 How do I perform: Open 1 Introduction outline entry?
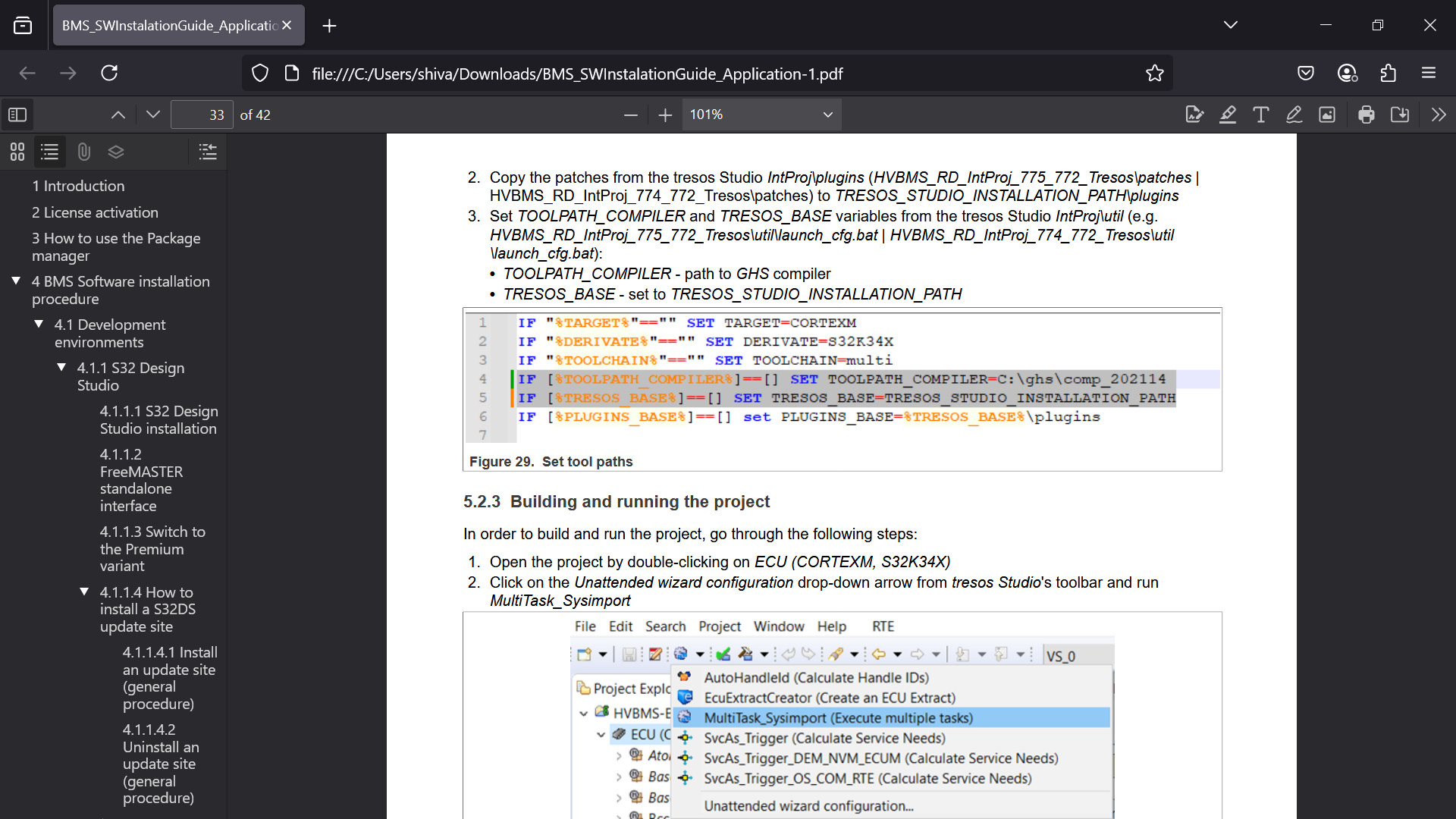tap(78, 186)
